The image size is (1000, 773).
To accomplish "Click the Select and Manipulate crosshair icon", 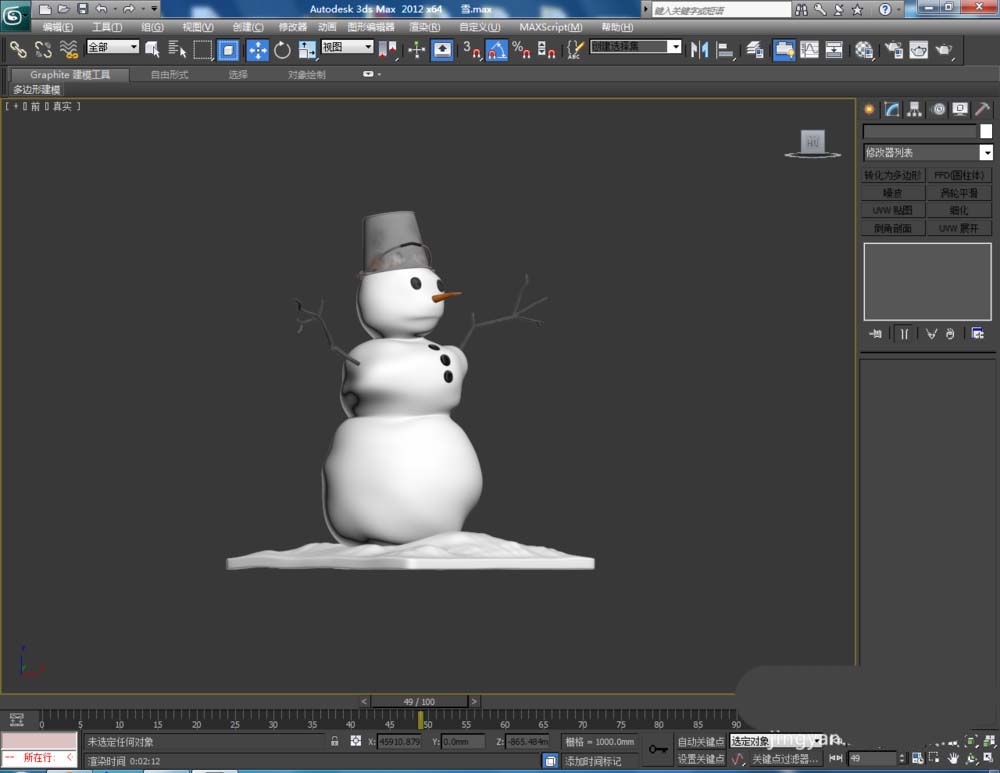I will tap(416, 50).
